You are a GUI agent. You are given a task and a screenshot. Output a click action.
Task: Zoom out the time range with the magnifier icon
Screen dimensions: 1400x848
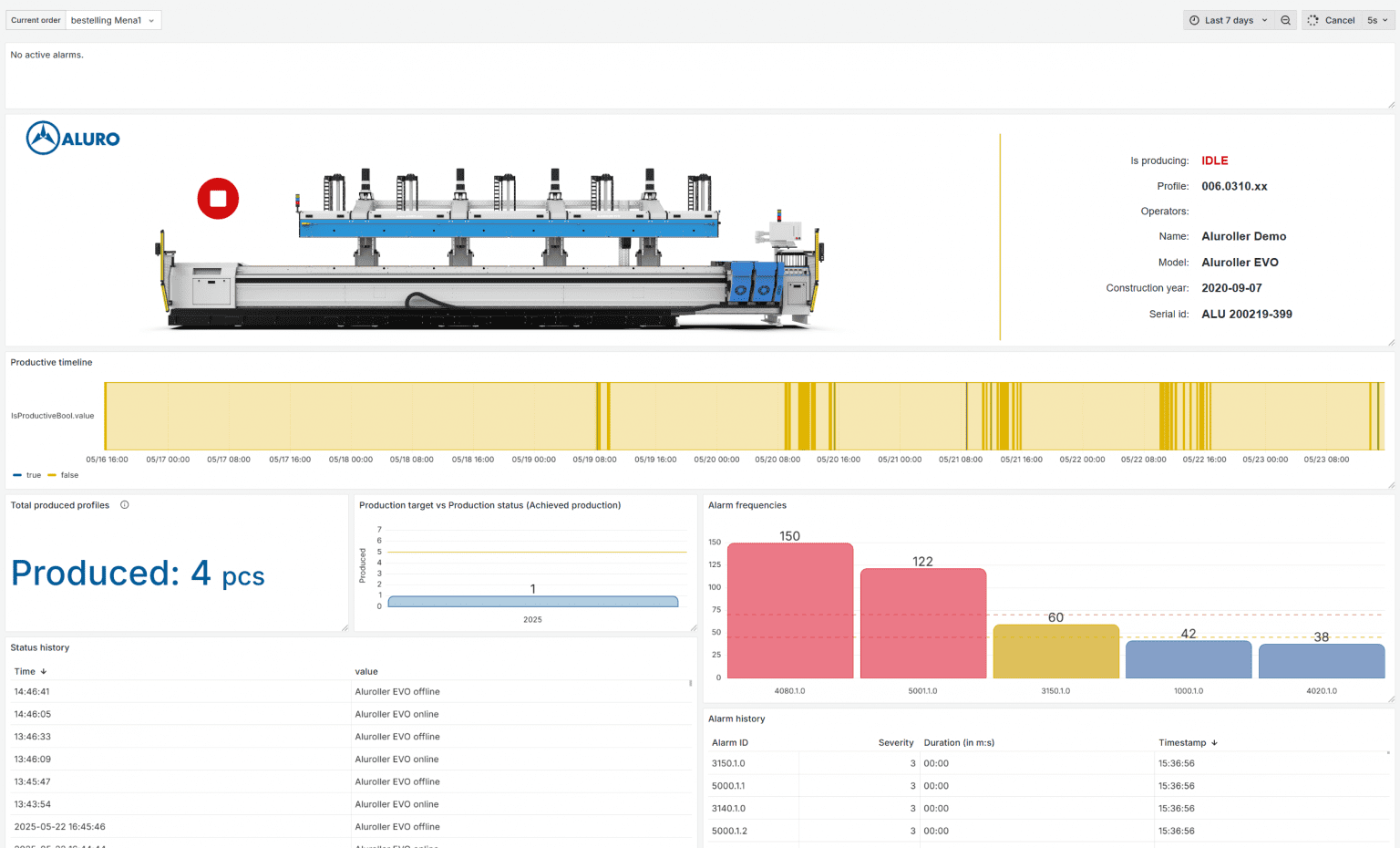coord(1285,19)
